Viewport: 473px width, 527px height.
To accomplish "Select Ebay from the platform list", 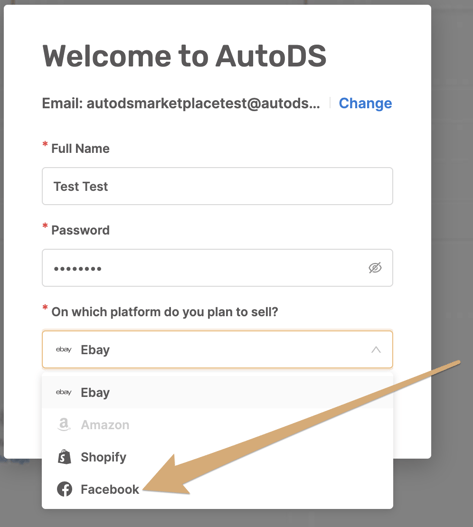I will click(218, 392).
